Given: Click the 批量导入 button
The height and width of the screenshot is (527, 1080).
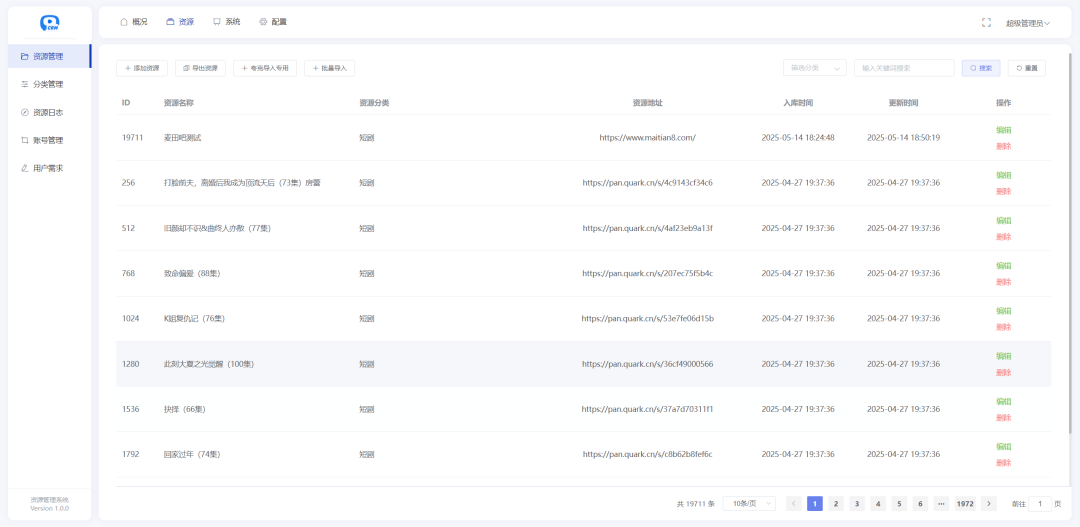Looking at the screenshot, I should tap(329, 68).
